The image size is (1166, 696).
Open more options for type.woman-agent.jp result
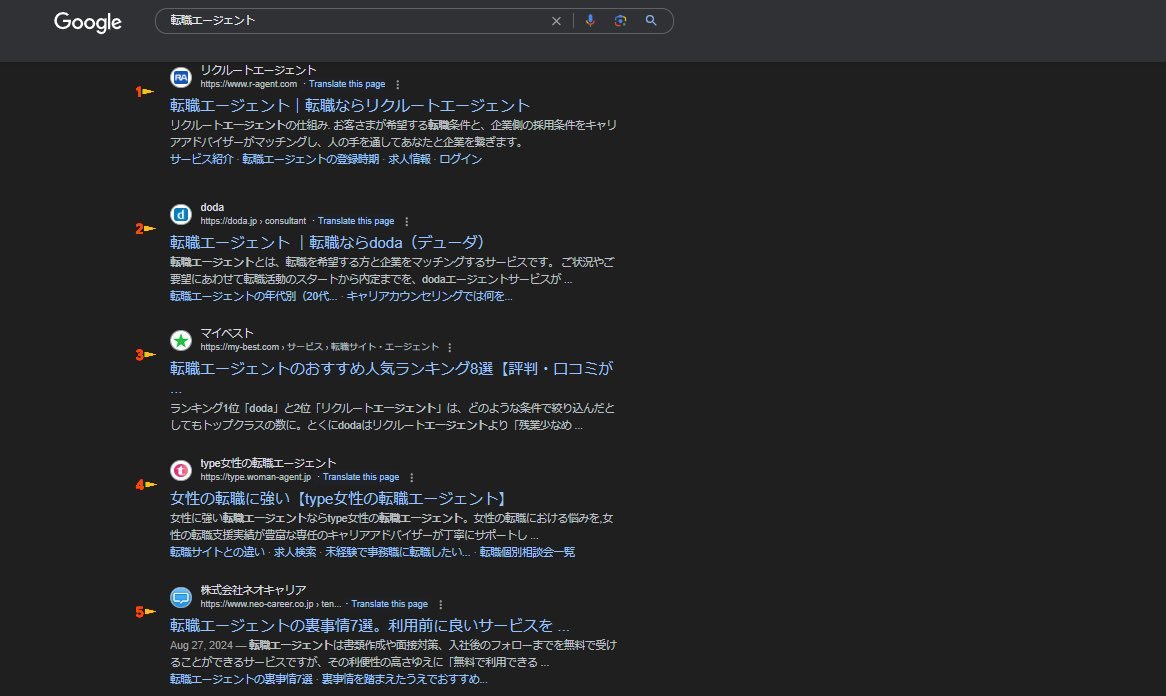coord(412,477)
